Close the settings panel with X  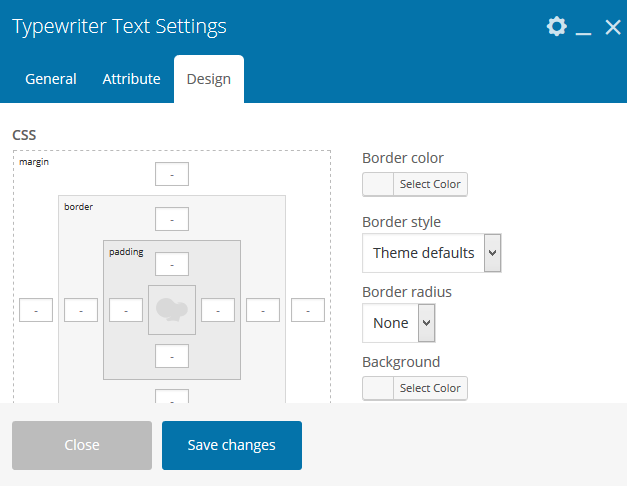click(613, 27)
